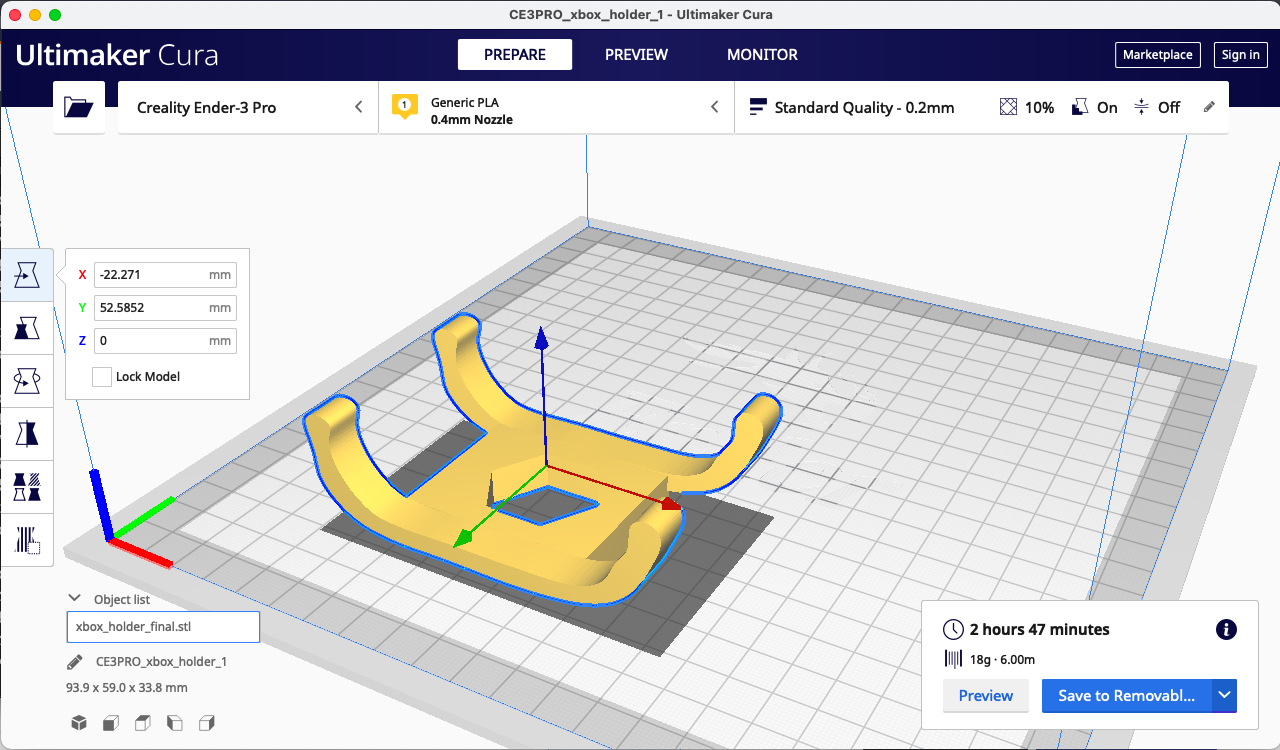Click the Z position input field
Viewport: 1280px width, 750px height.
pos(165,341)
